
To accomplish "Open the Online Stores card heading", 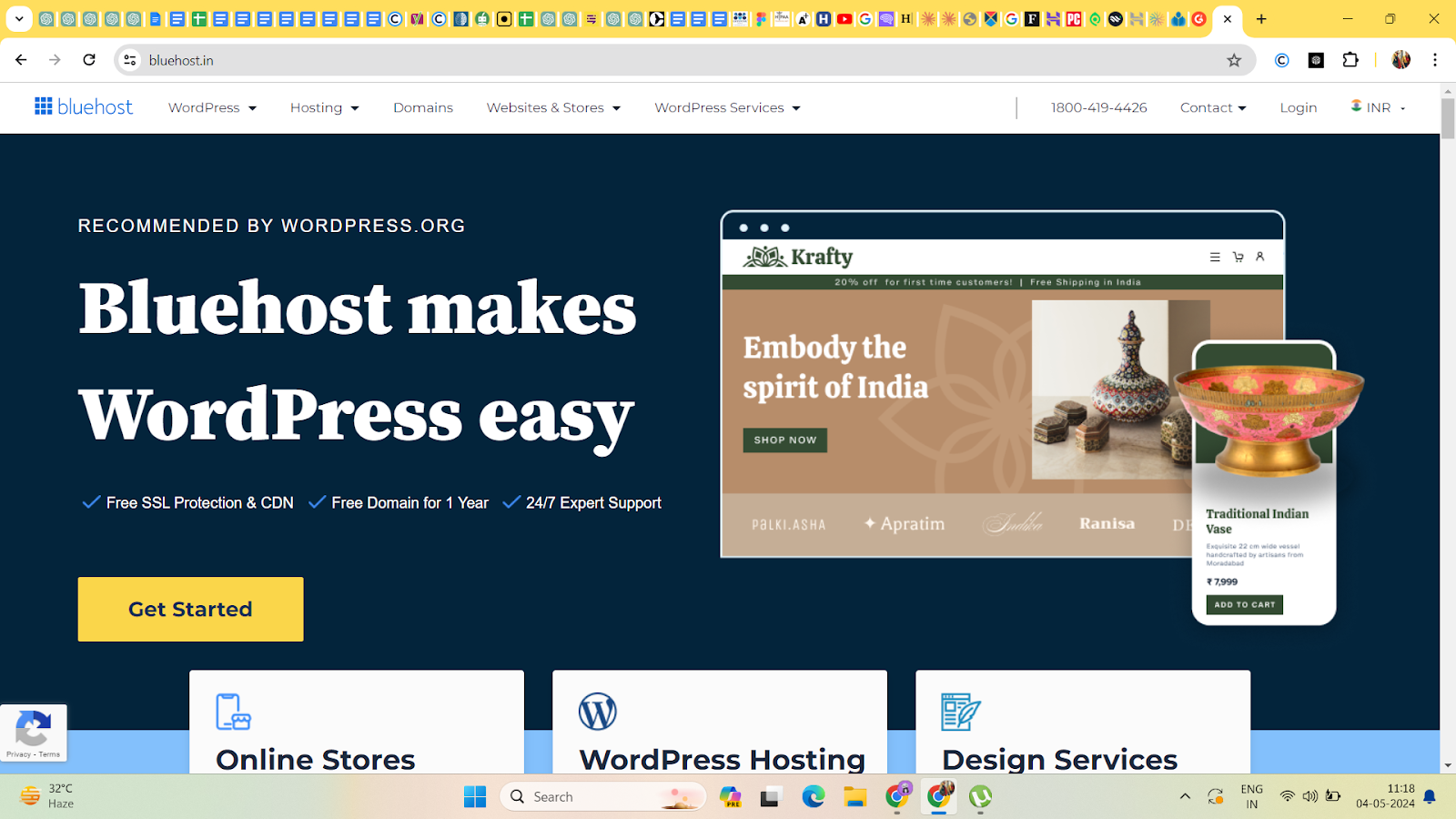I will (x=316, y=759).
